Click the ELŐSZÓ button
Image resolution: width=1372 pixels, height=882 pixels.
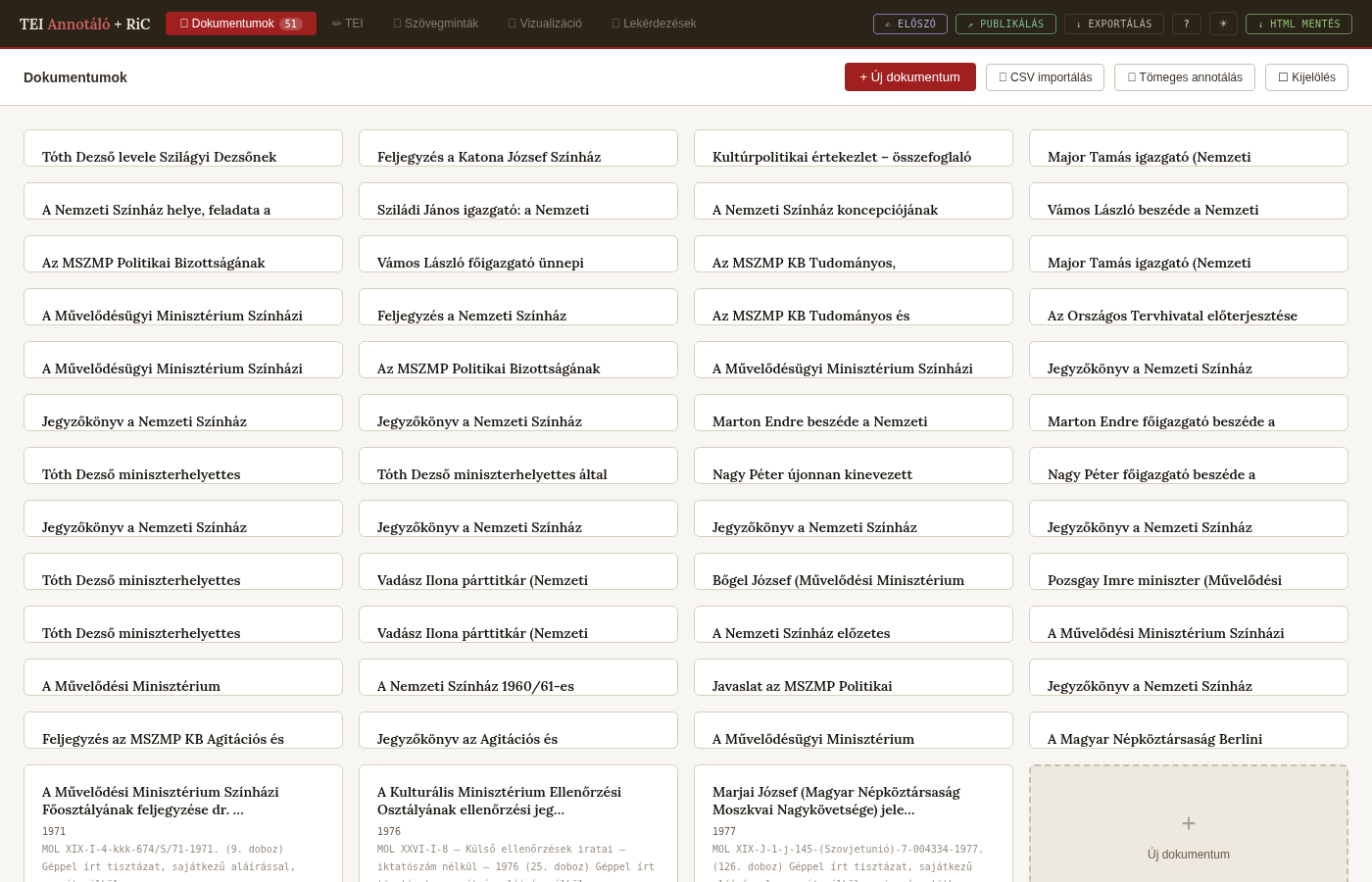pos(910,24)
